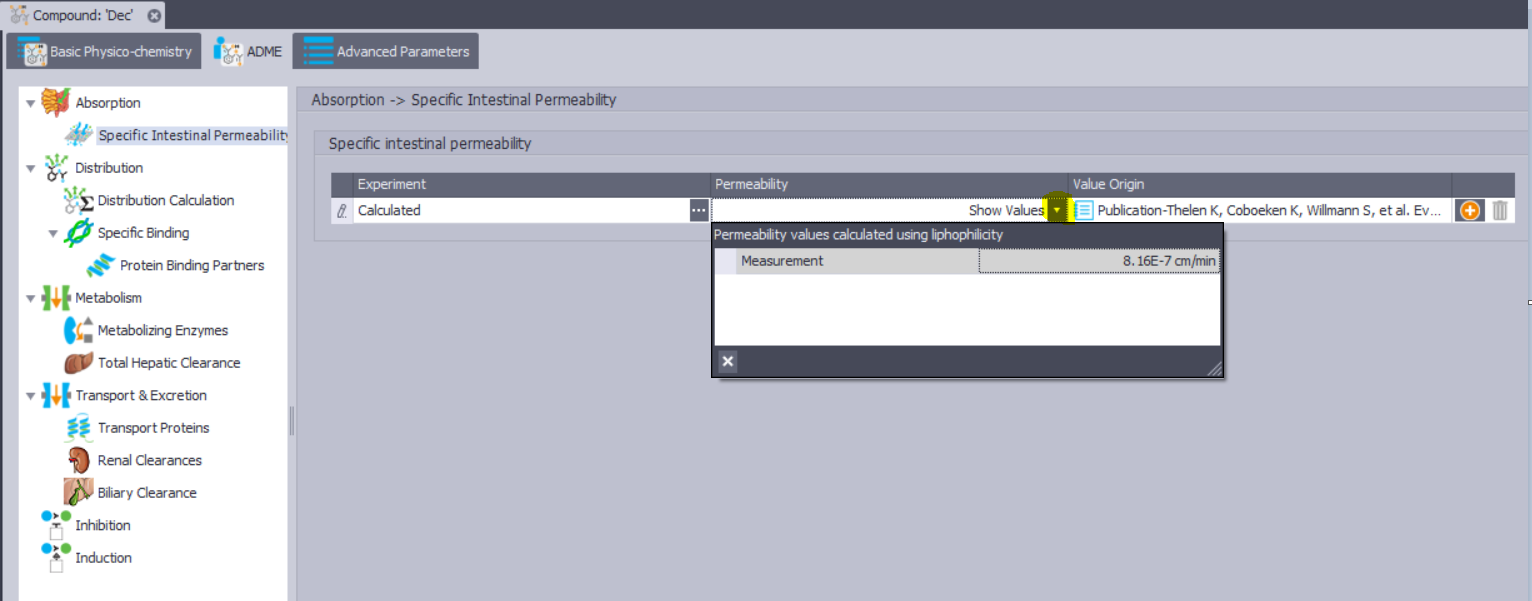Add a new permeability row with plus icon
The height and width of the screenshot is (601, 1532).
[1469, 210]
